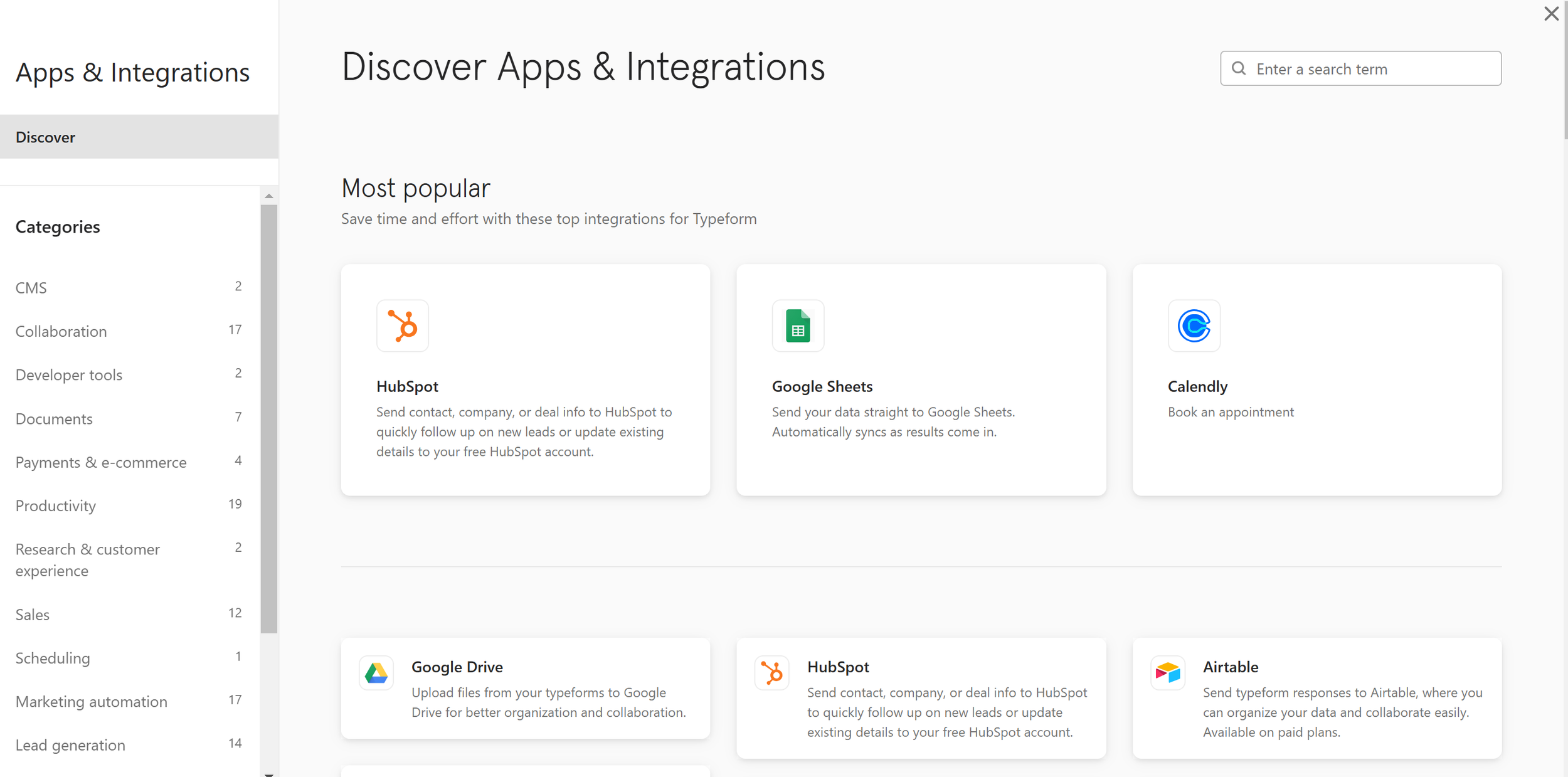Open Research & customer experience category

click(88, 559)
